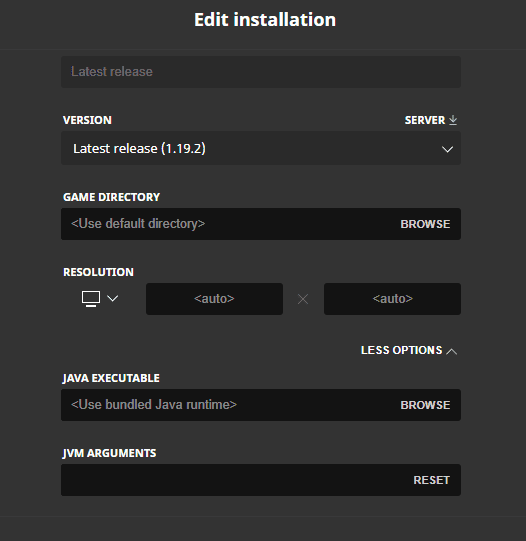Click the LESS OPTIONS text
Viewport: 526px width, 541px height.
point(401,350)
